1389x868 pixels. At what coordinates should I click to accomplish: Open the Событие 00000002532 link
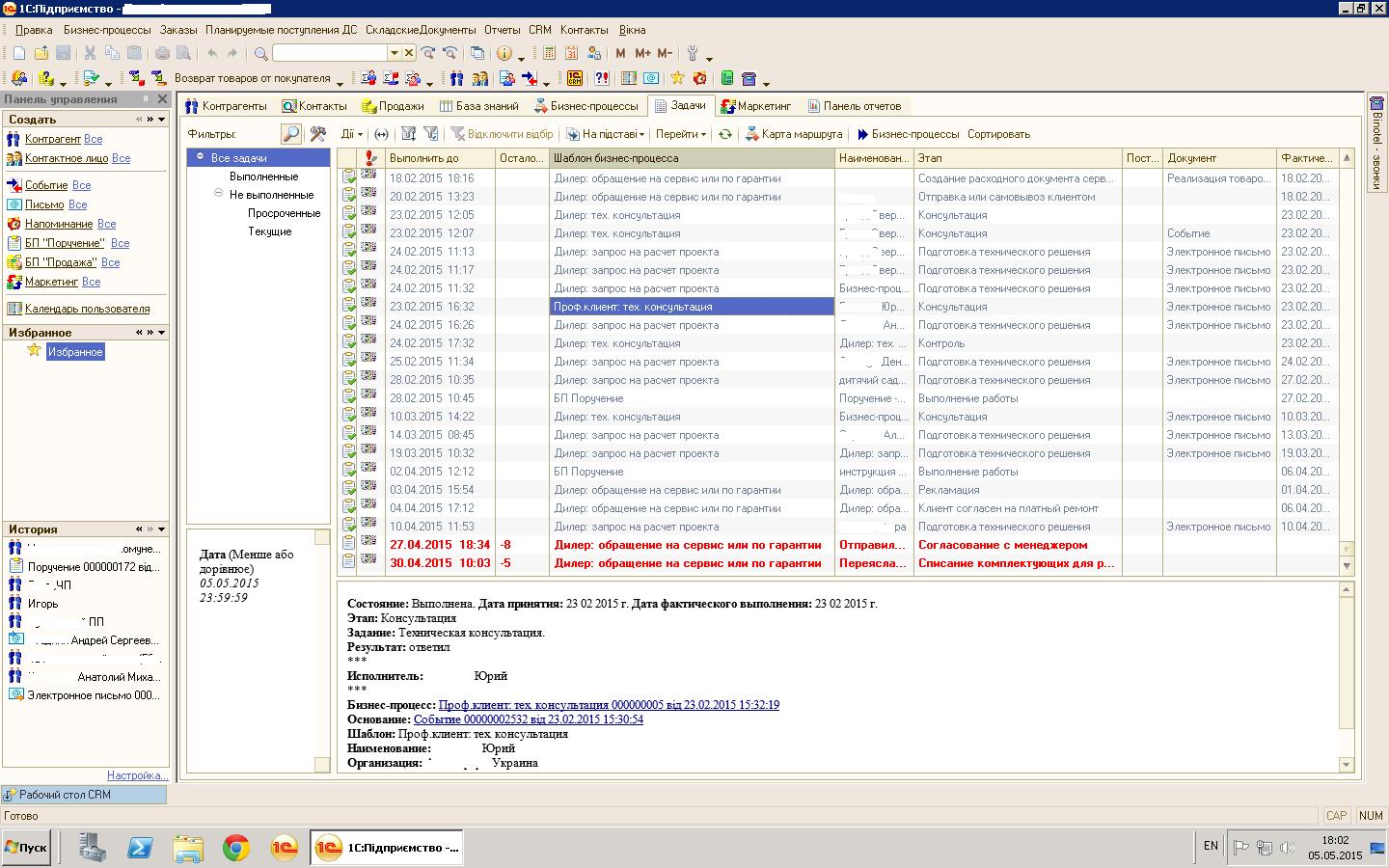[x=529, y=719]
